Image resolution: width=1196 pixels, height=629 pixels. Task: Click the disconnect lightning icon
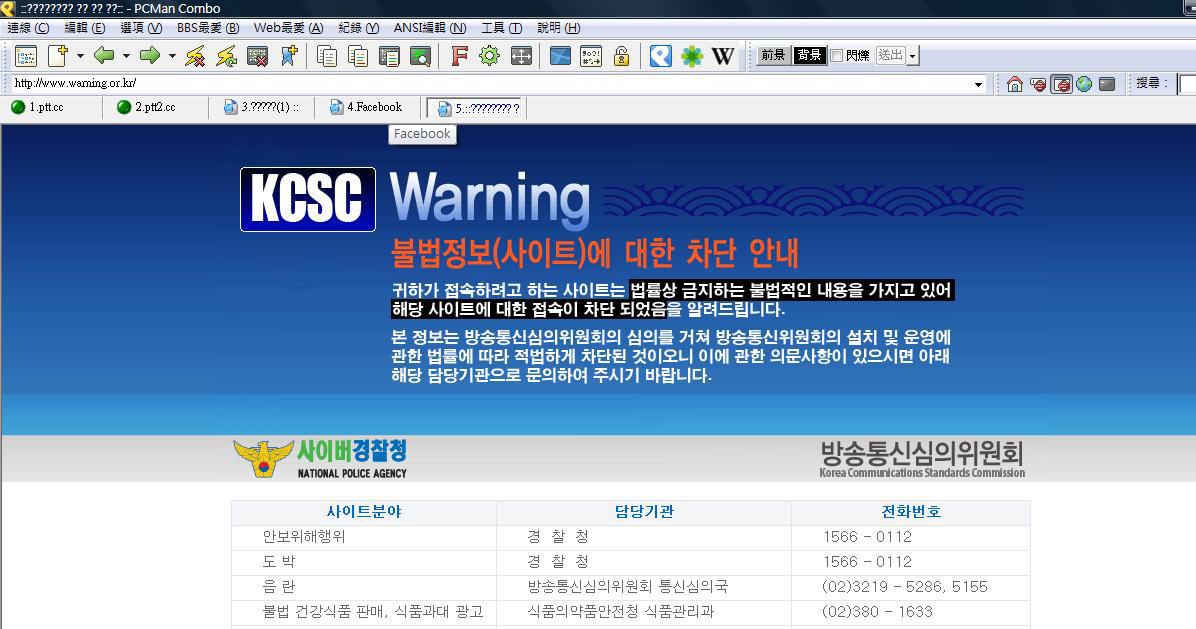pyautogui.click(x=195, y=56)
